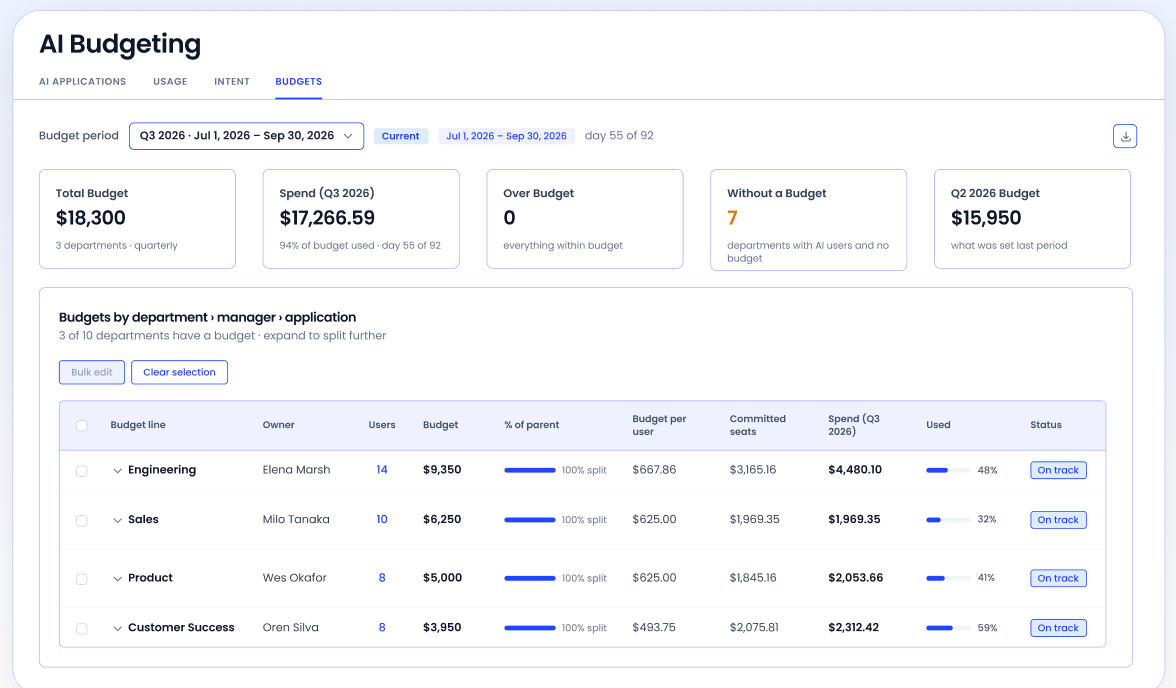Check the Engineering row checkbox

click(82, 471)
